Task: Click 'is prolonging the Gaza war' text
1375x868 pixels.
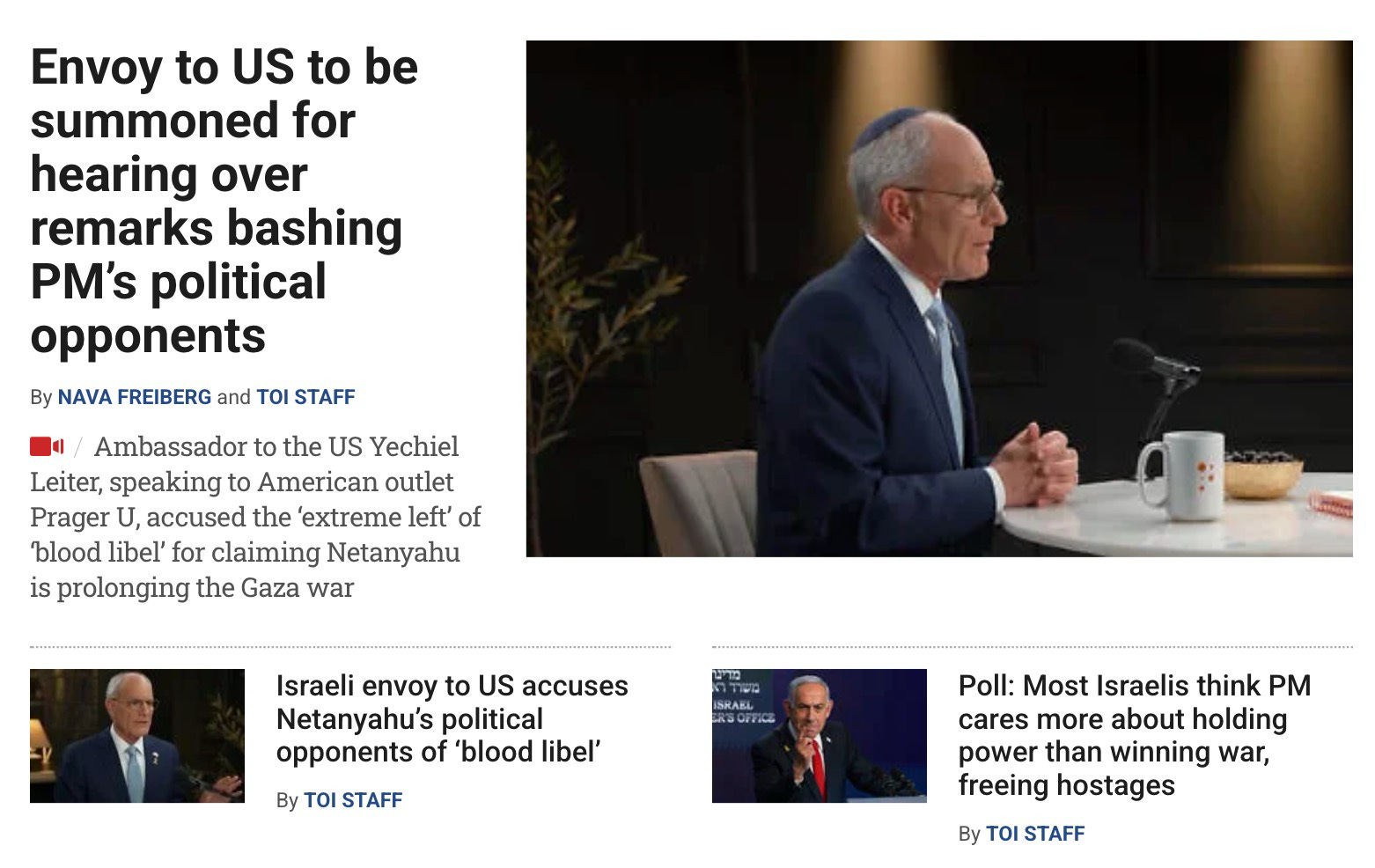Action: [192, 587]
